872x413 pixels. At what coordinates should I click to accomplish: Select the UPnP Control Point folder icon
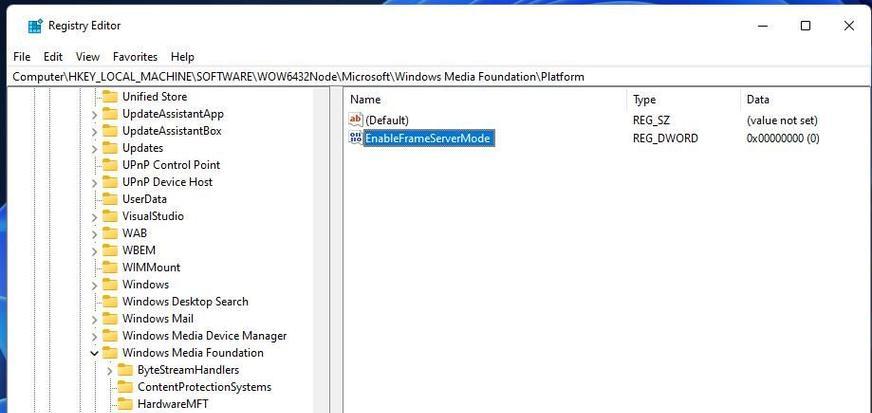click(110, 165)
